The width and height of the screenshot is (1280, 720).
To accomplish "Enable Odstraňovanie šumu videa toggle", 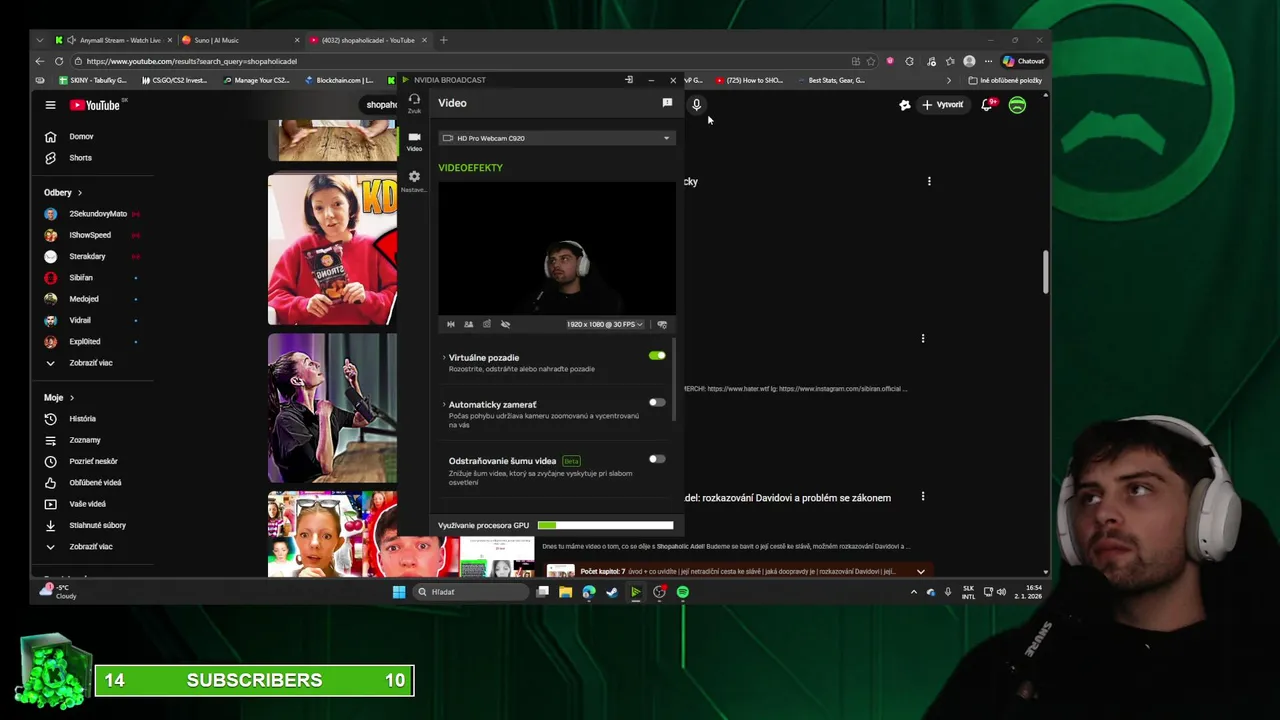I will (657, 459).
